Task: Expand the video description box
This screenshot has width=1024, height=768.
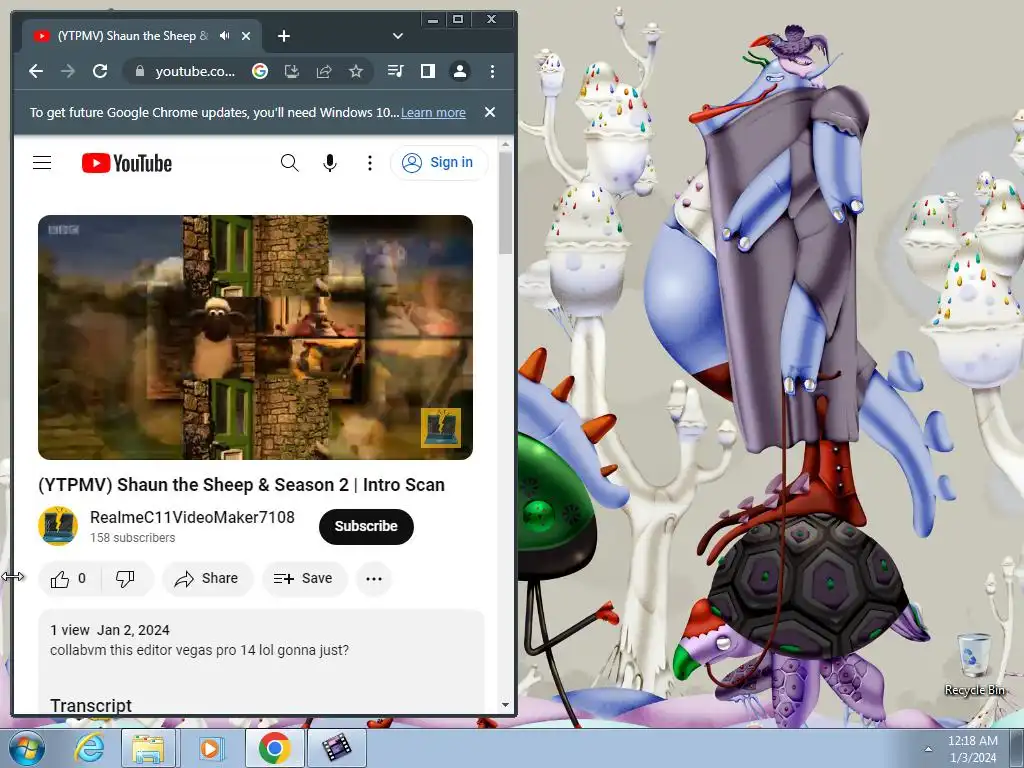Action: (261, 661)
